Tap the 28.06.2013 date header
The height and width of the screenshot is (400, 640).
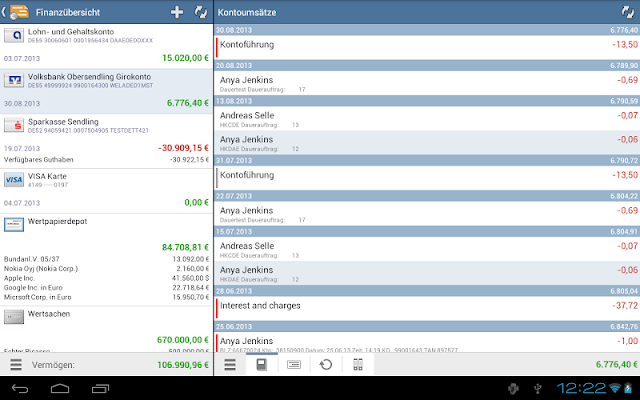point(427,291)
